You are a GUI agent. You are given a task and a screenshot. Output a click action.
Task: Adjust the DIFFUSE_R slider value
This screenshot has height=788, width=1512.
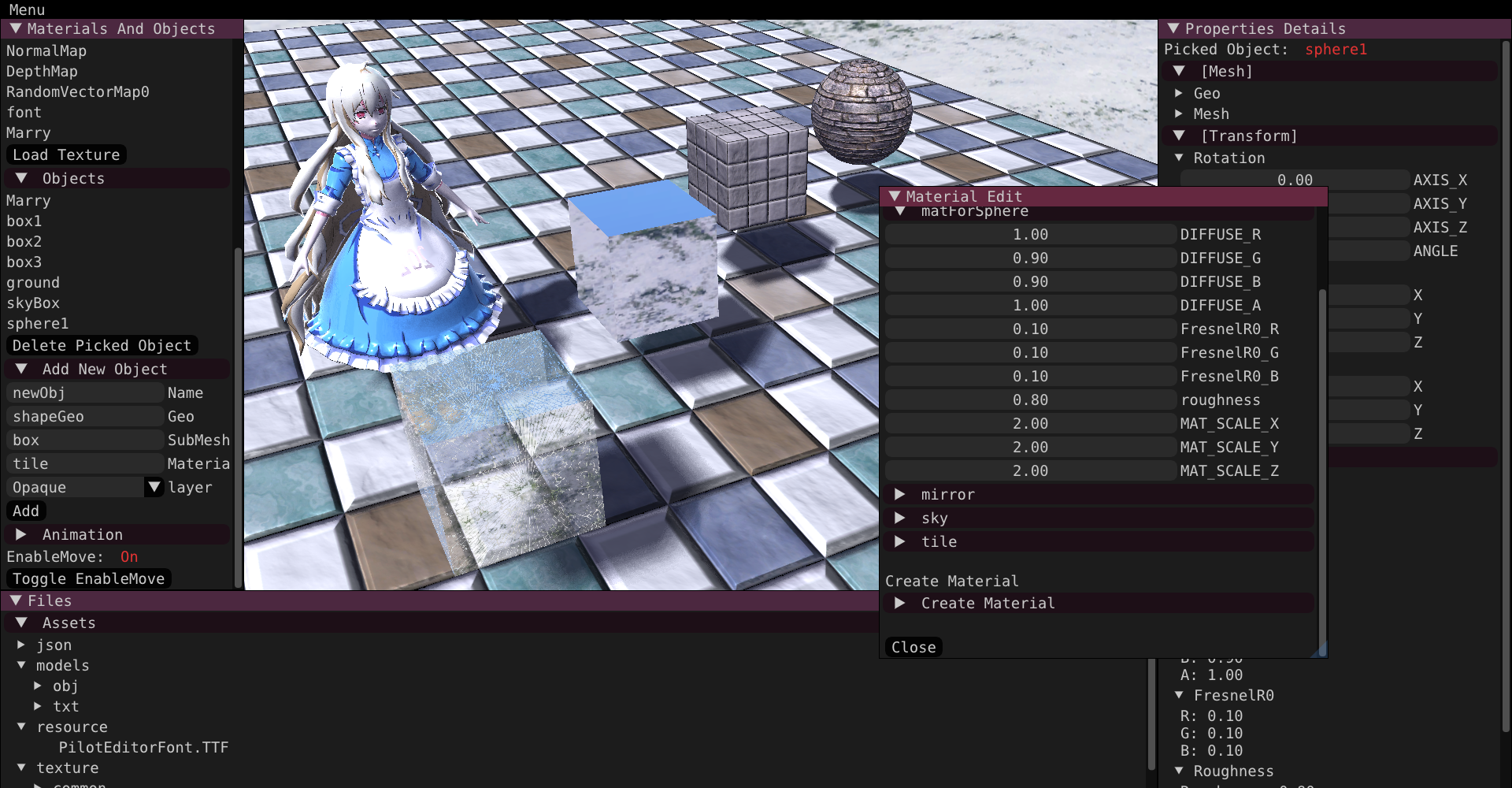tap(1030, 235)
